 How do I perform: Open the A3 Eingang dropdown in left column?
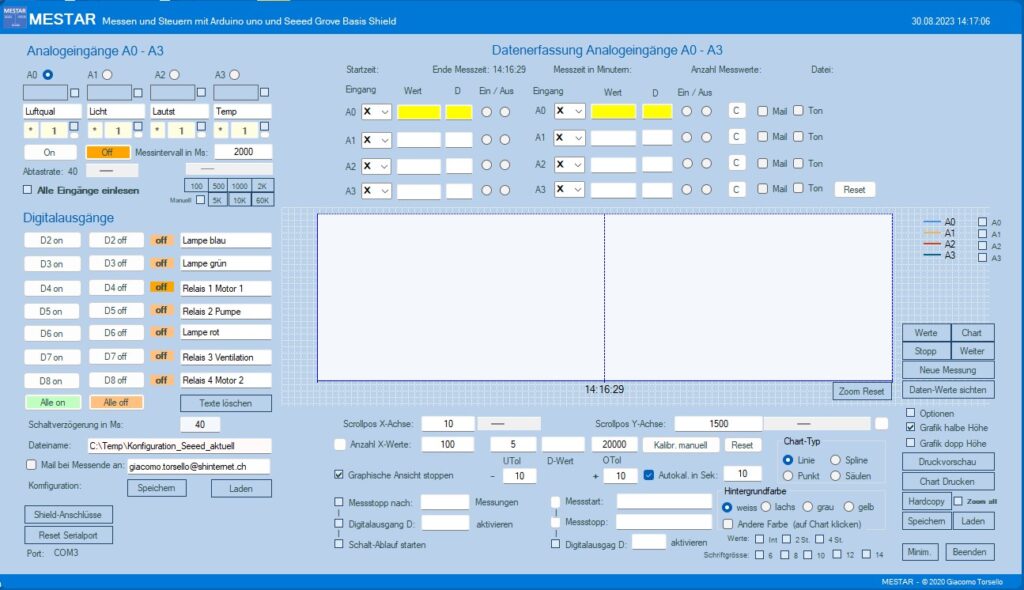pos(376,191)
